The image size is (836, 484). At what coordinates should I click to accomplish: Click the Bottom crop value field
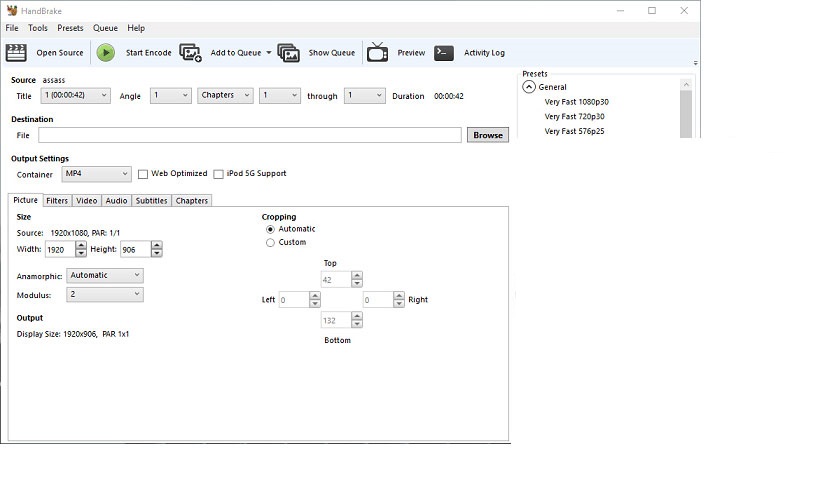336,320
